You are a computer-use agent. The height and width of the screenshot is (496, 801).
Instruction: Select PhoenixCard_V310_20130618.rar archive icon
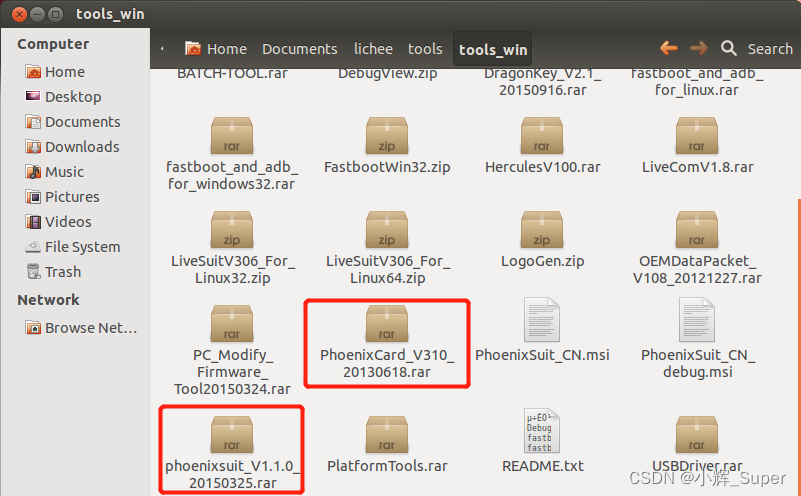click(x=387, y=324)
